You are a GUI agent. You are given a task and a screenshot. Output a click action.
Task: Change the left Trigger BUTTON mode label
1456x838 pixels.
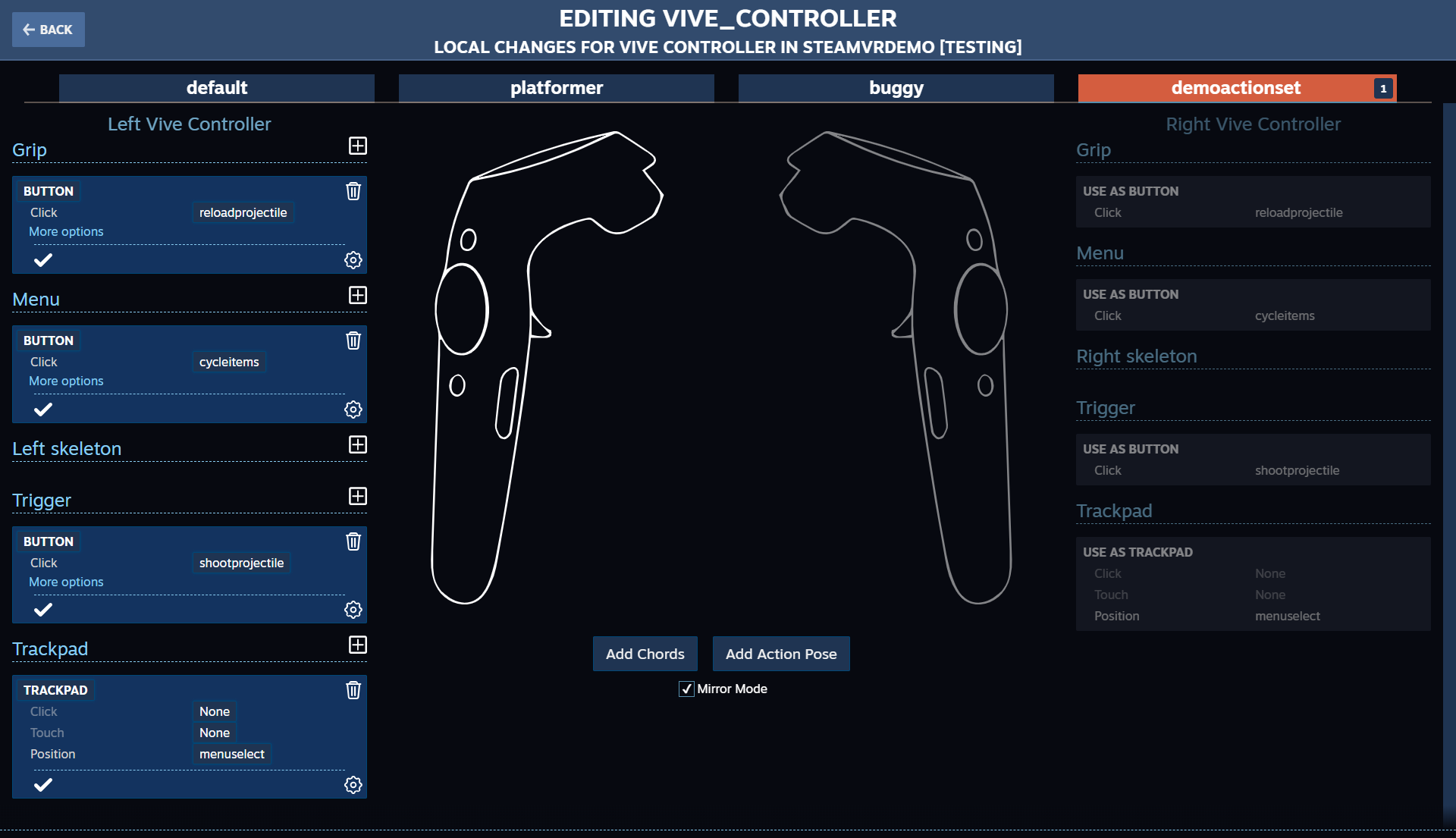[49, 541]
